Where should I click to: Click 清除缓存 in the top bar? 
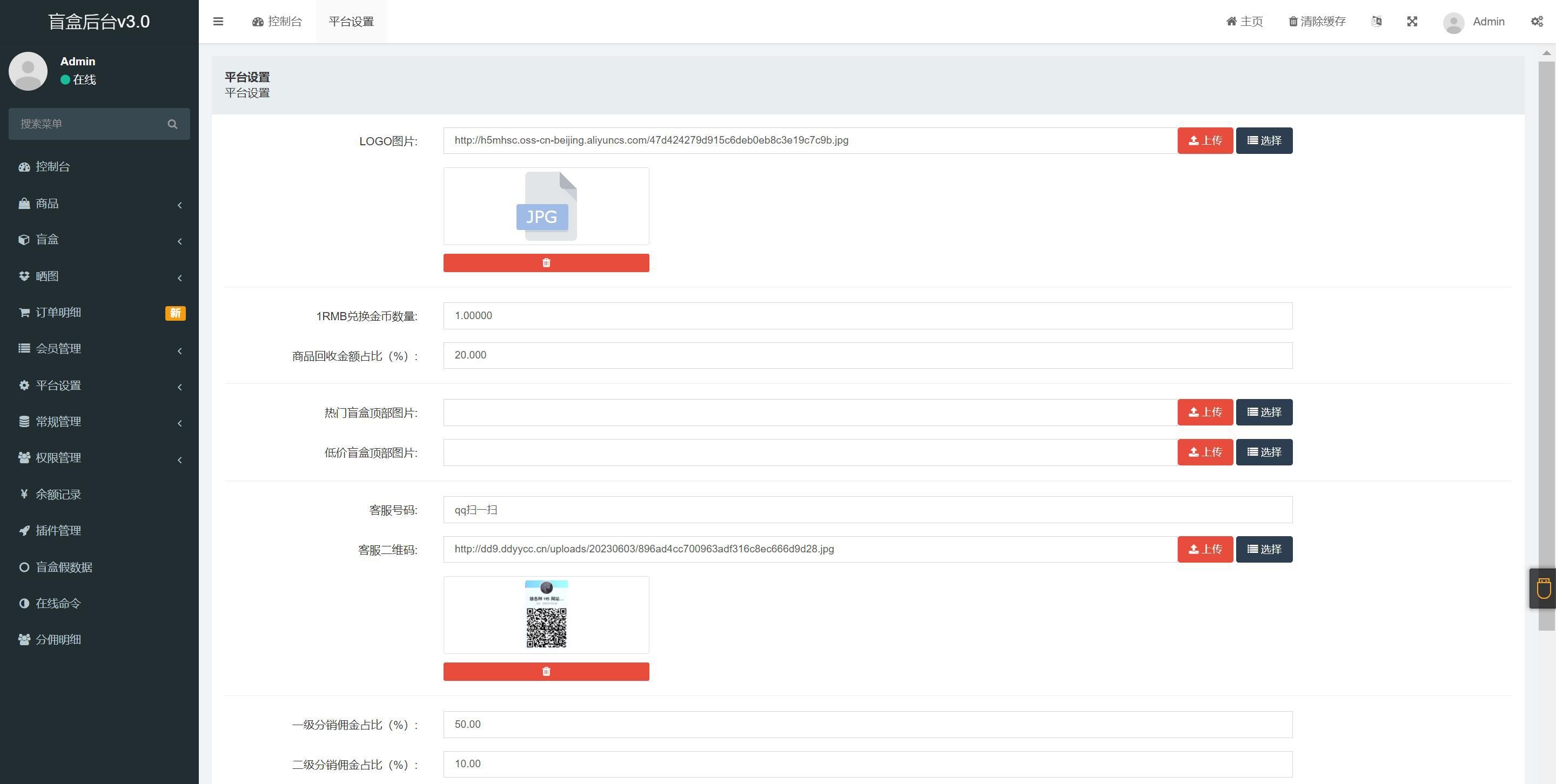tap(1317, 22)
